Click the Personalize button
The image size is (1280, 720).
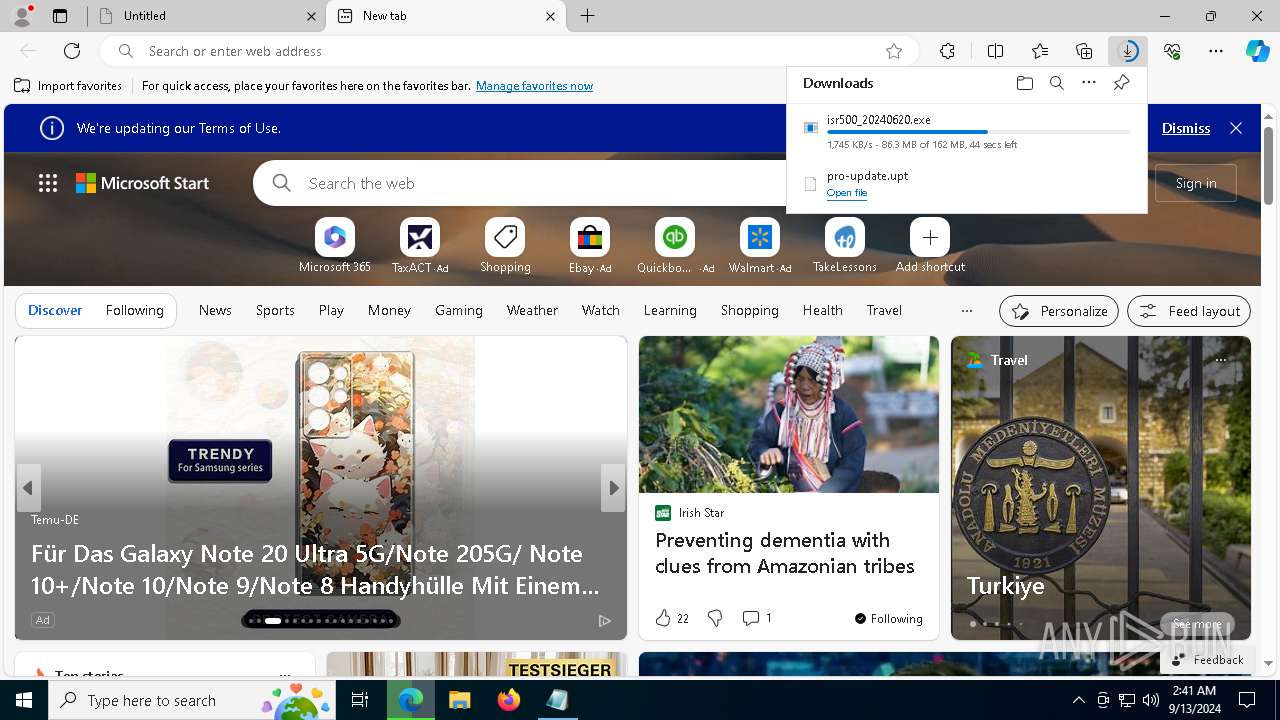[1059, 311]
